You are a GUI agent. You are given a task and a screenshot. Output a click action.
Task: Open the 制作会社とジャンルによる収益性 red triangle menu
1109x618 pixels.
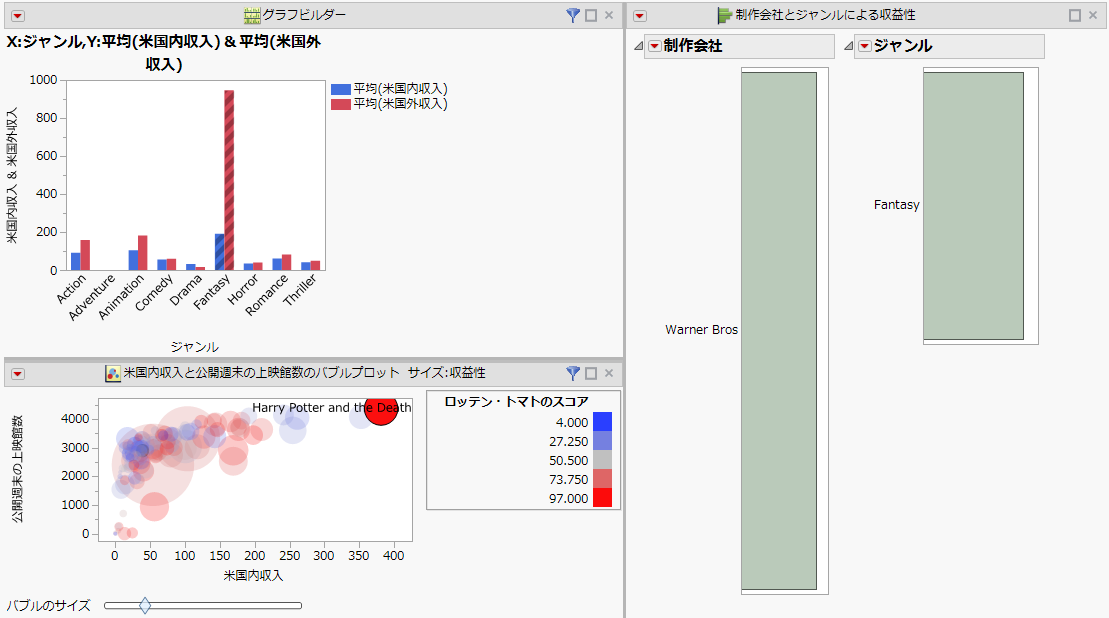pyautogui.click(x=639, y=16)
